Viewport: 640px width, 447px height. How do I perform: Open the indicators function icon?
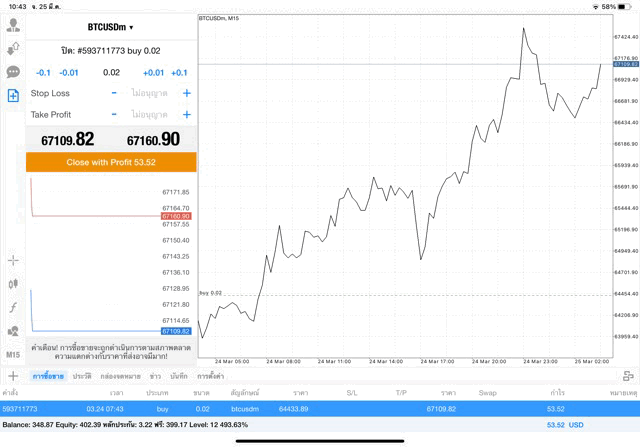(13, 307)
